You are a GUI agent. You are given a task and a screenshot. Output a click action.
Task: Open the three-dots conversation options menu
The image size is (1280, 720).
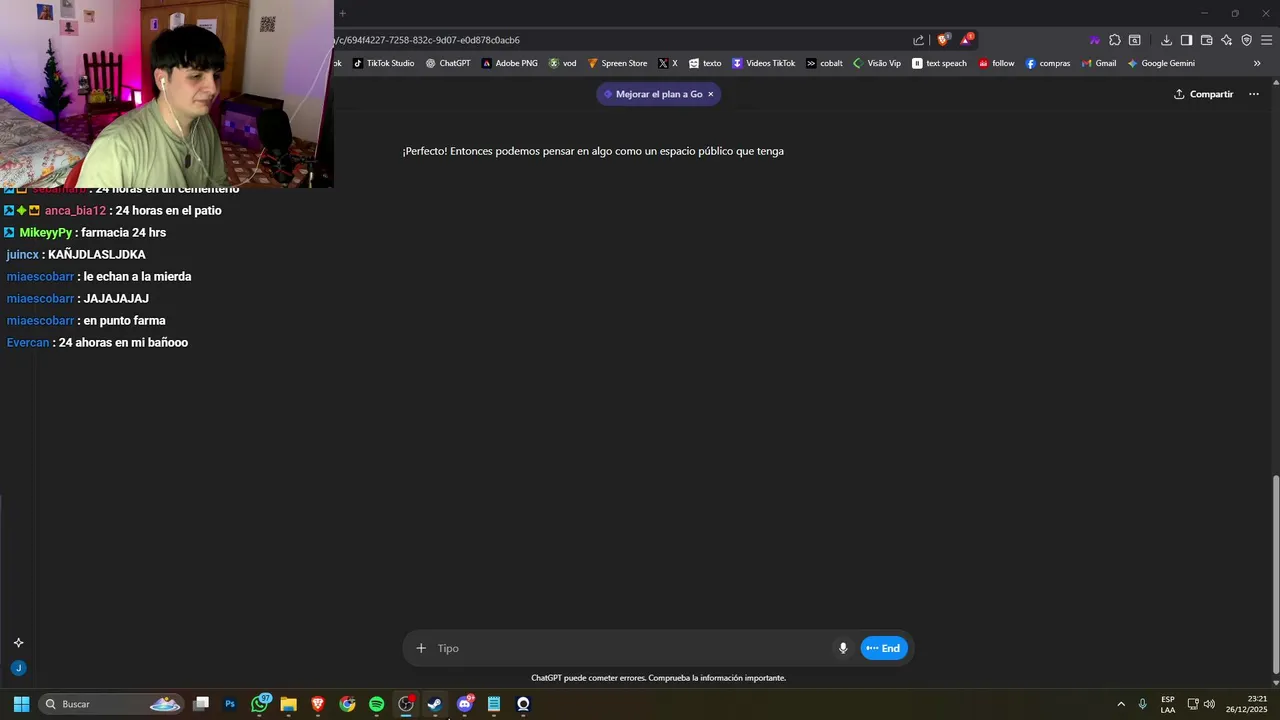tap(1254, 94)
